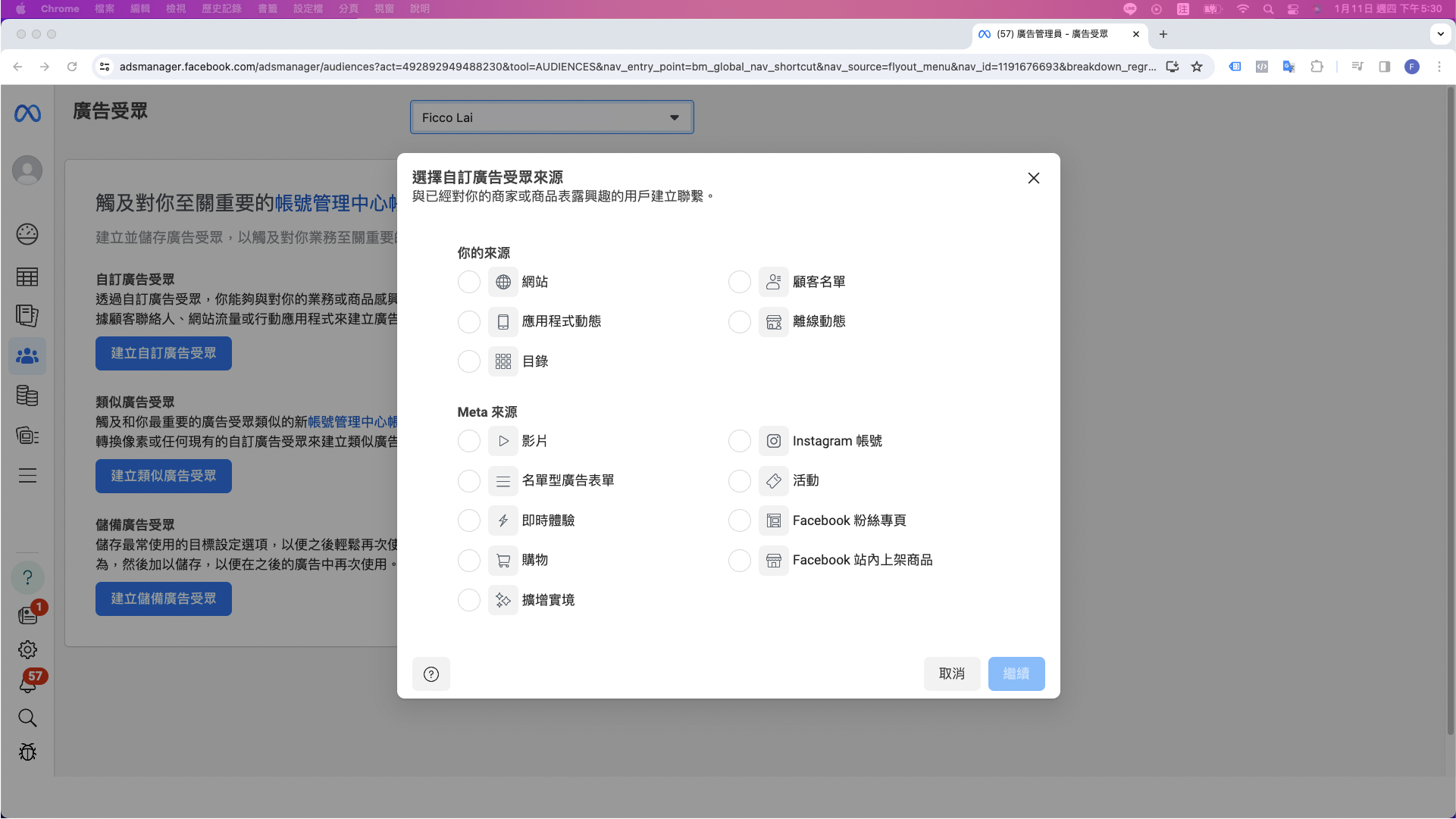Click the bug report icon in sidebar
This screenshot has height=819, width=1456.
point(27,752)
